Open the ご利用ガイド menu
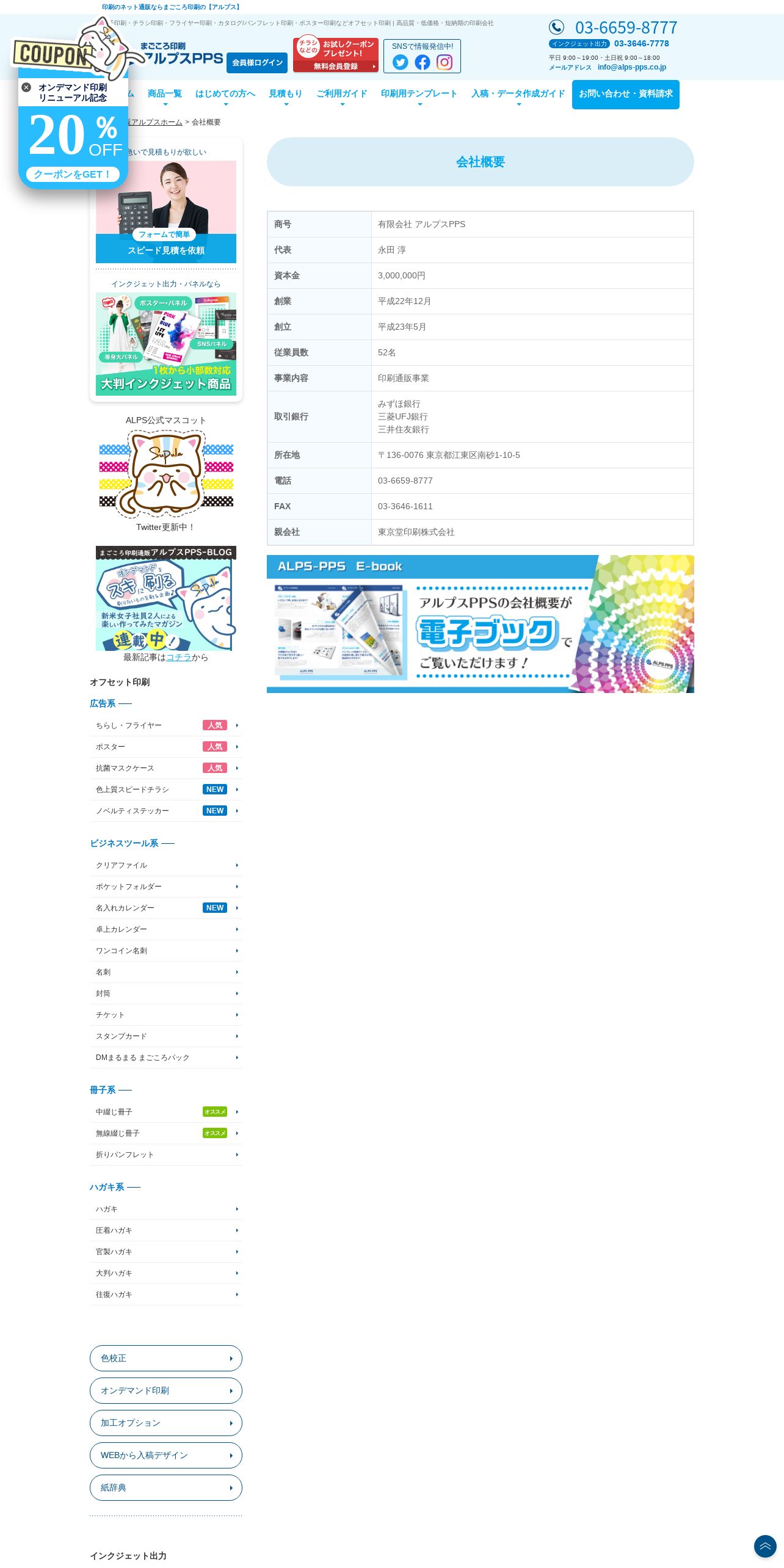The image size is (784, 1568). click(x=342, y=95)
